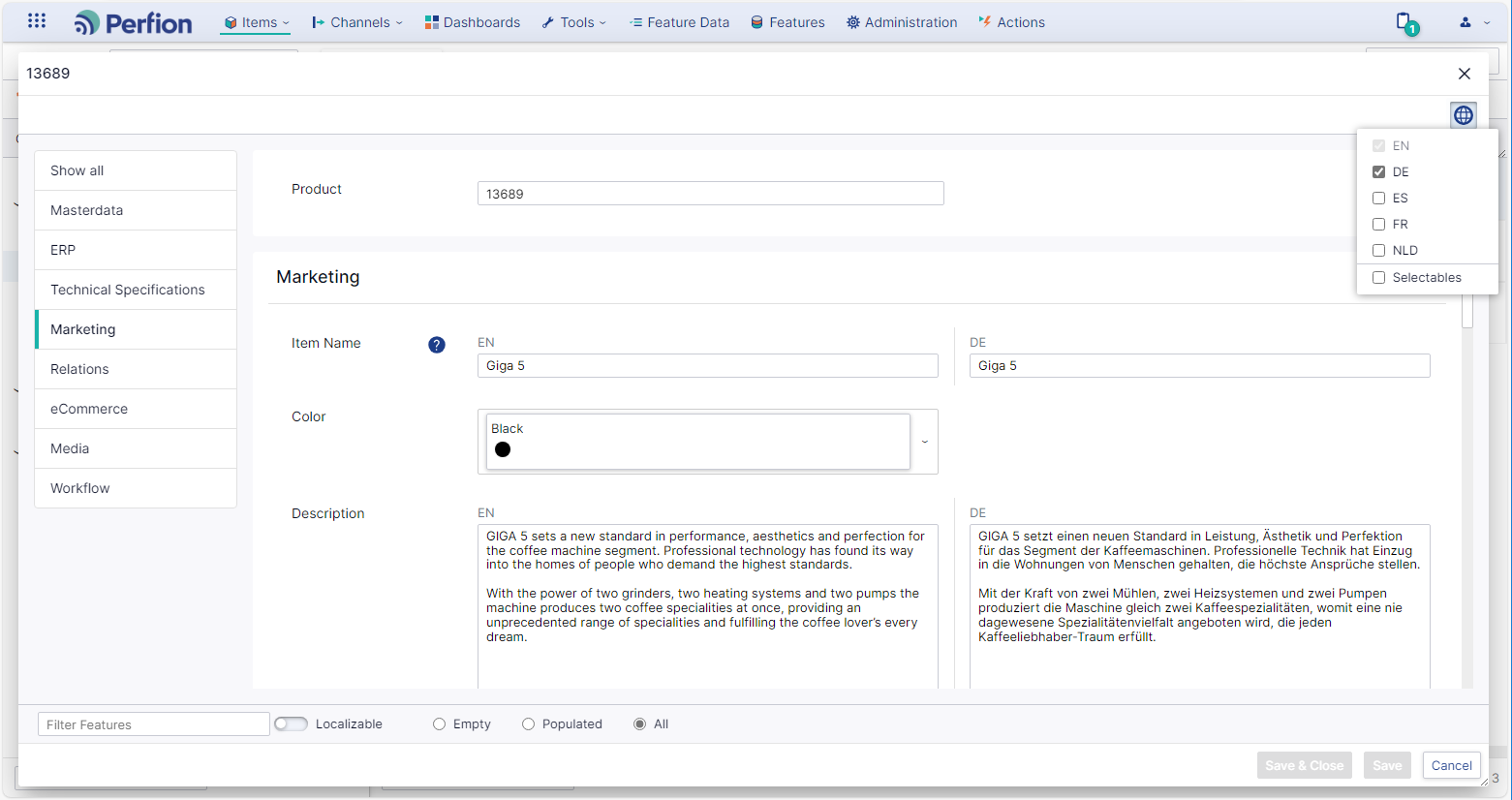Click the Filter Features input
This screenshot has height=800, width=1512.
(x=154, y=724)
